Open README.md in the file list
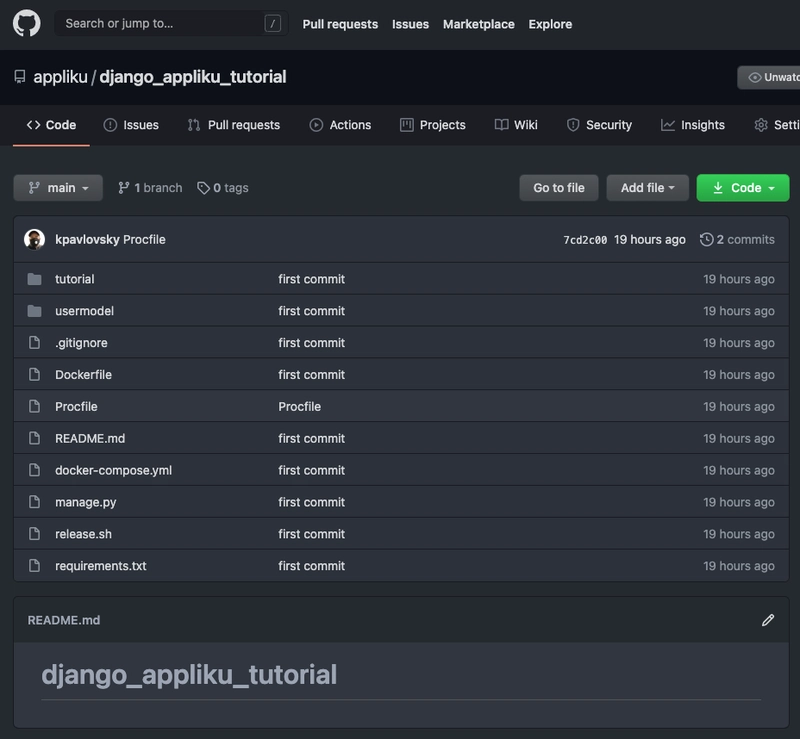Image resolution: width=800 pixels, height=739 pixels. click(90, 438)
